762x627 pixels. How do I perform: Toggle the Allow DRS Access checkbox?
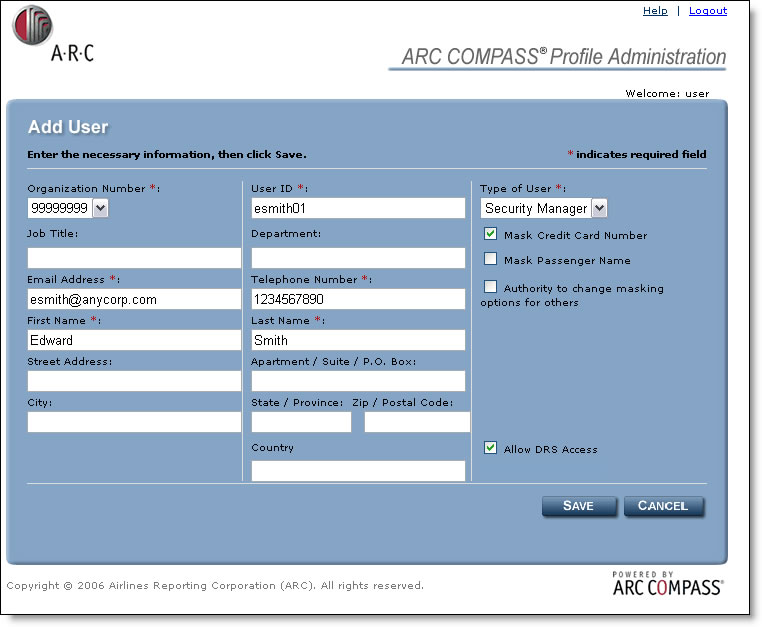[x=490, y=448]
